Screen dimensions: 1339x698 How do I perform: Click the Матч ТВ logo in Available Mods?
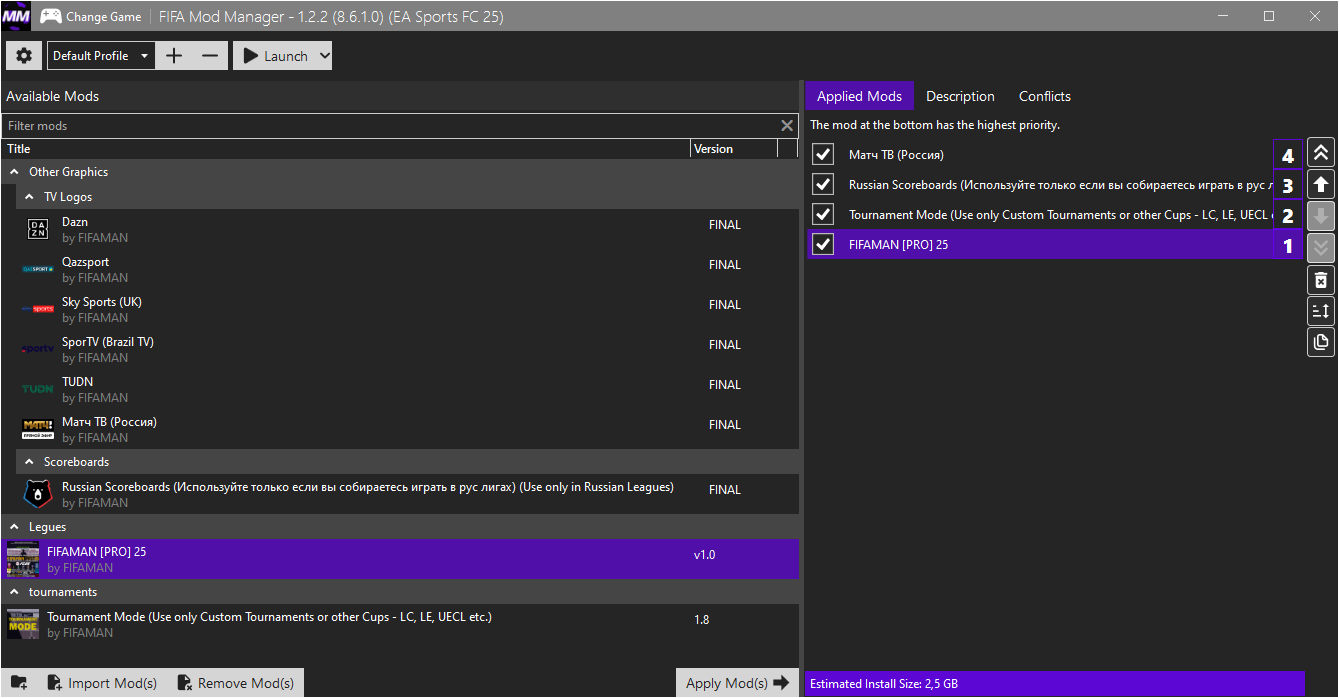pyautogui.click(x=37, y=429)
